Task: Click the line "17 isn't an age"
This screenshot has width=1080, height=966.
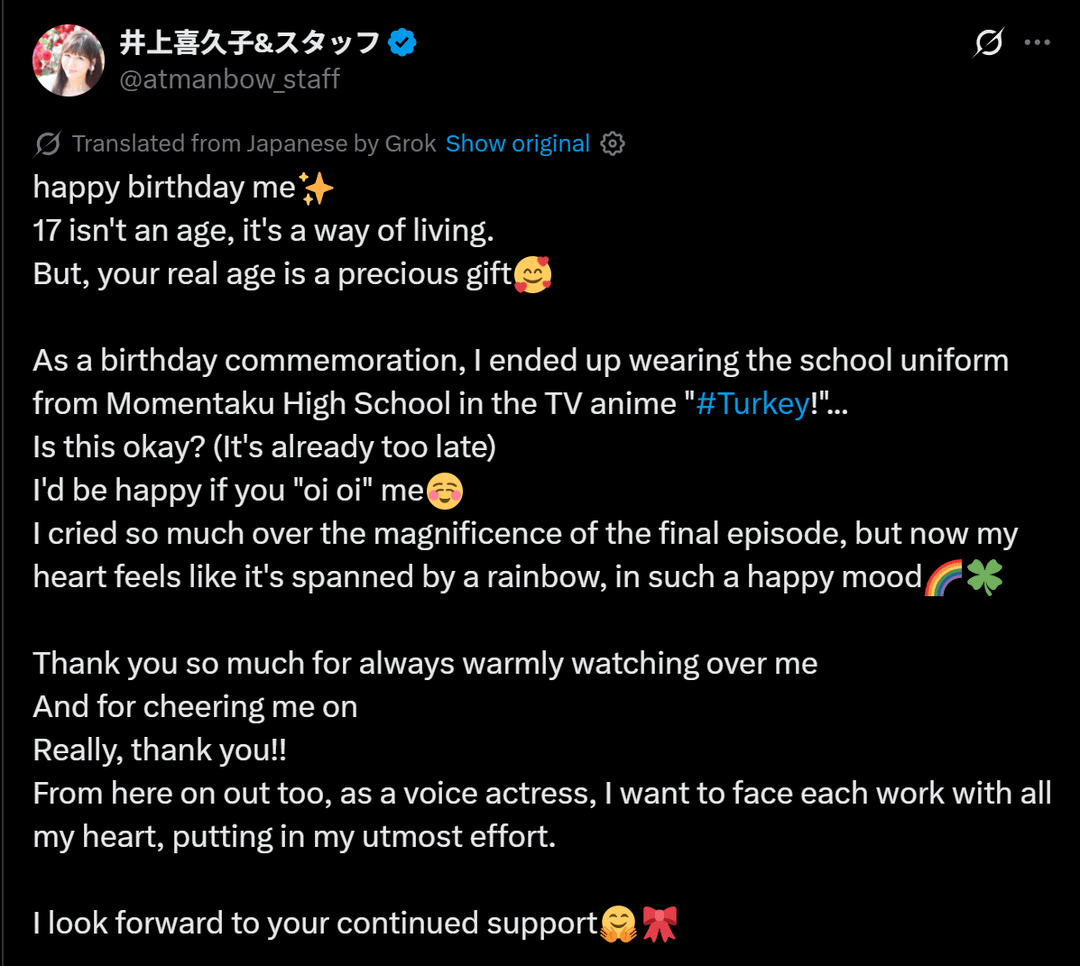Action: pos(263,231)
